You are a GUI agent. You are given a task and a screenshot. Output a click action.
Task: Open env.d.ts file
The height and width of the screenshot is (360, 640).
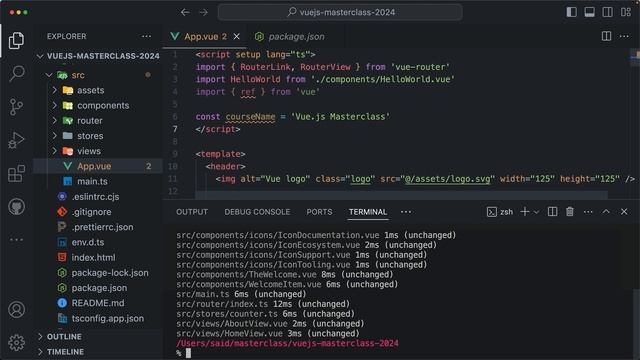[x=98, y=242]
